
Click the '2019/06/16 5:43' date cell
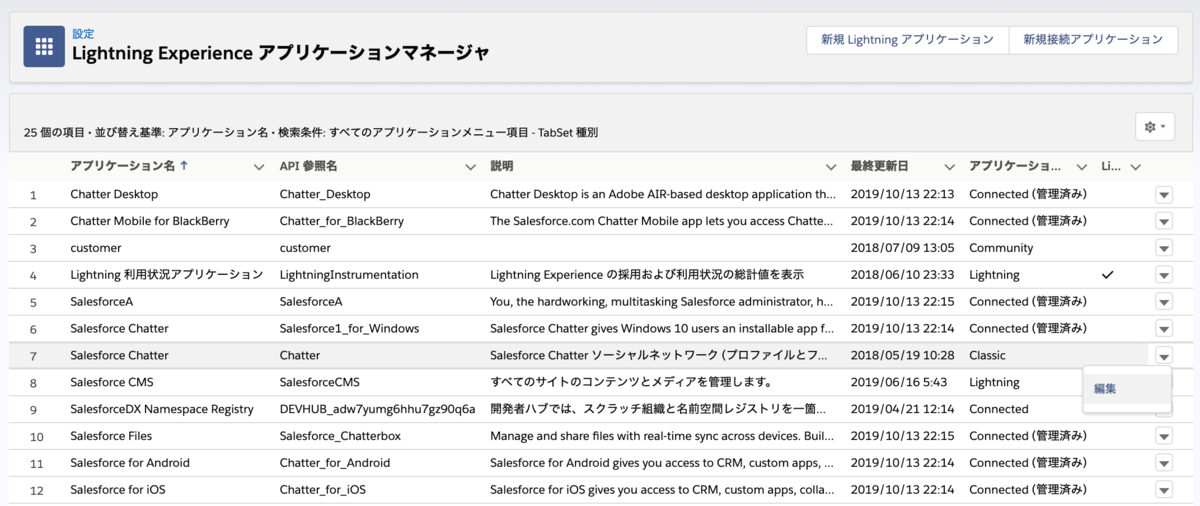pyautogui.click(x=898, y=382)
